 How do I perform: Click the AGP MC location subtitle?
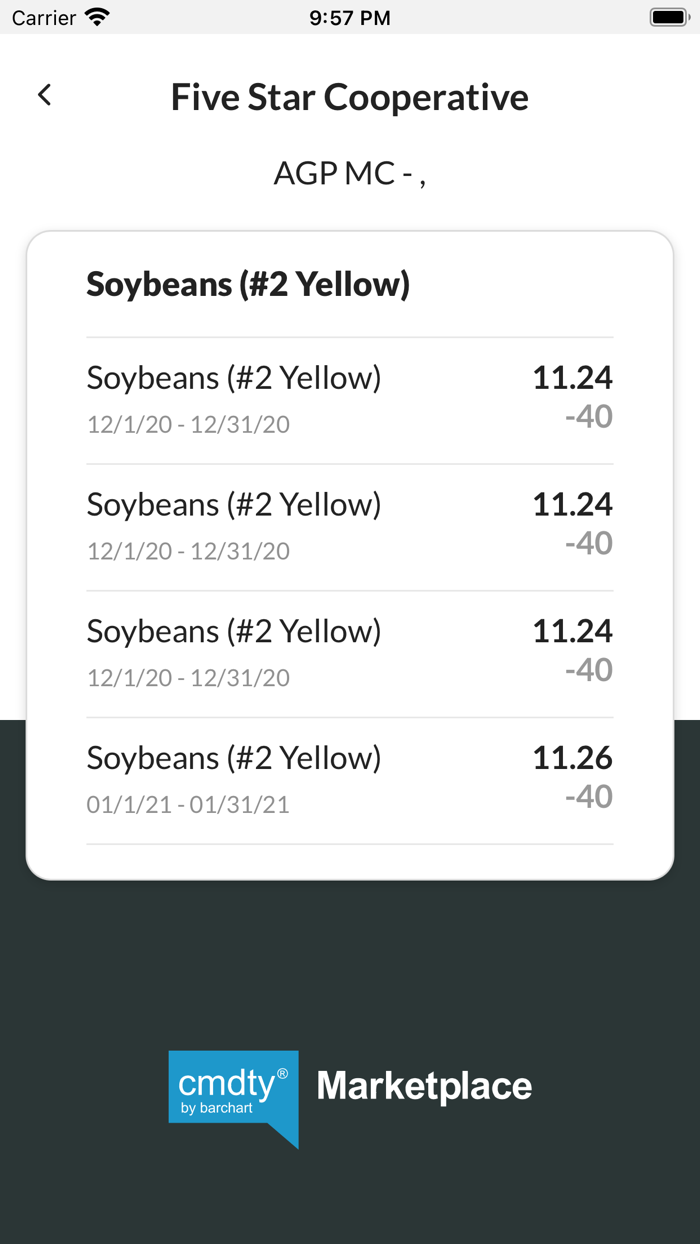point(349,173)
